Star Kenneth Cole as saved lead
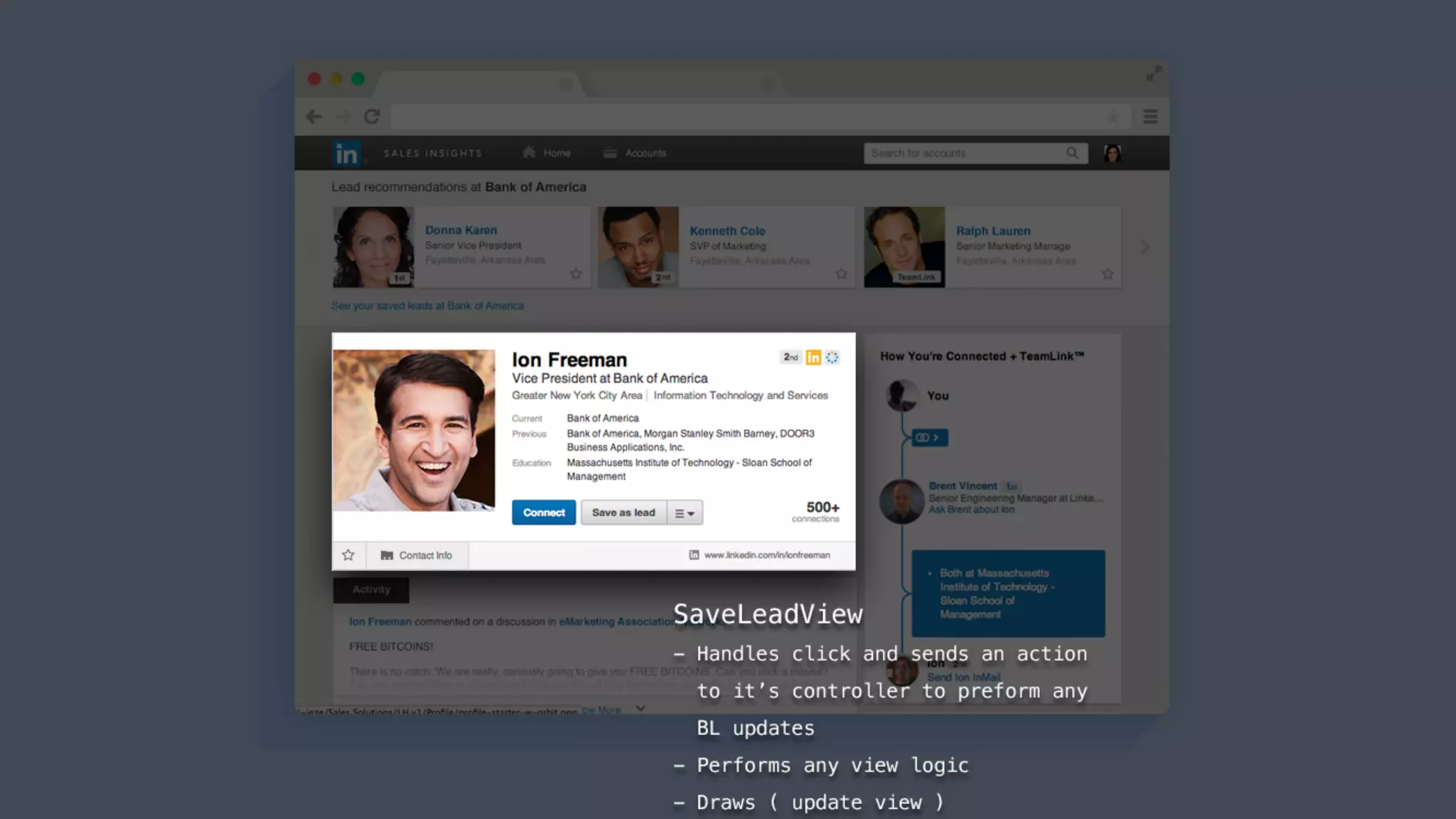The image size is (1456, 819). (x=841, y=274)
